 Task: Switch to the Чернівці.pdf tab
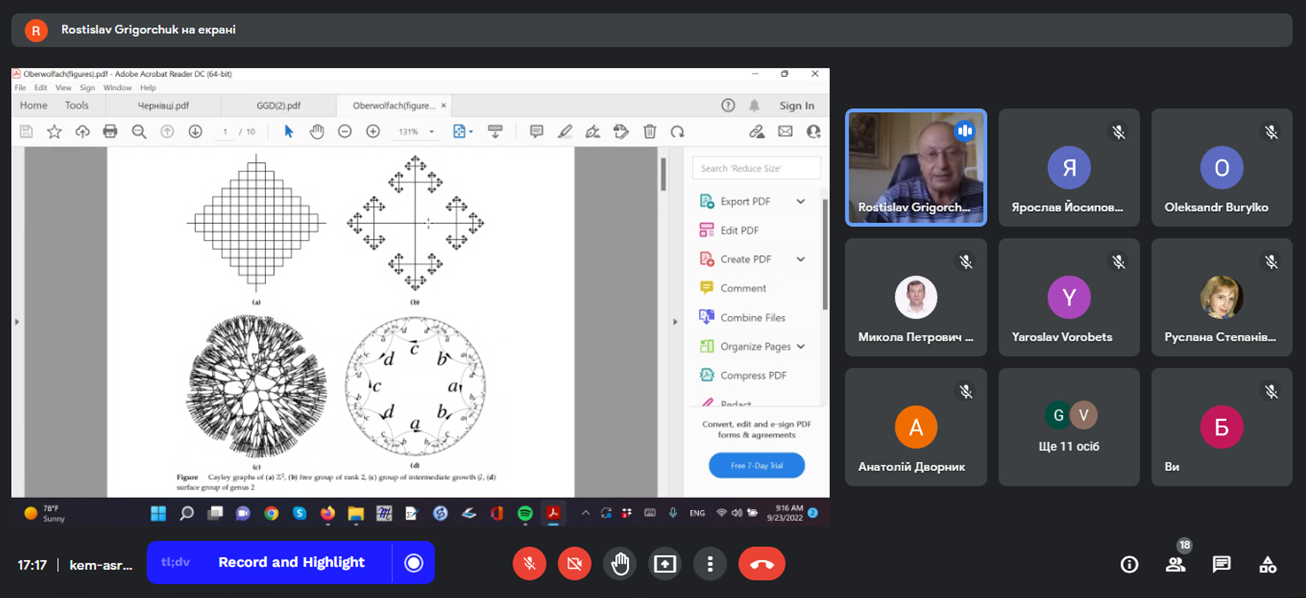tap(163, 105)
